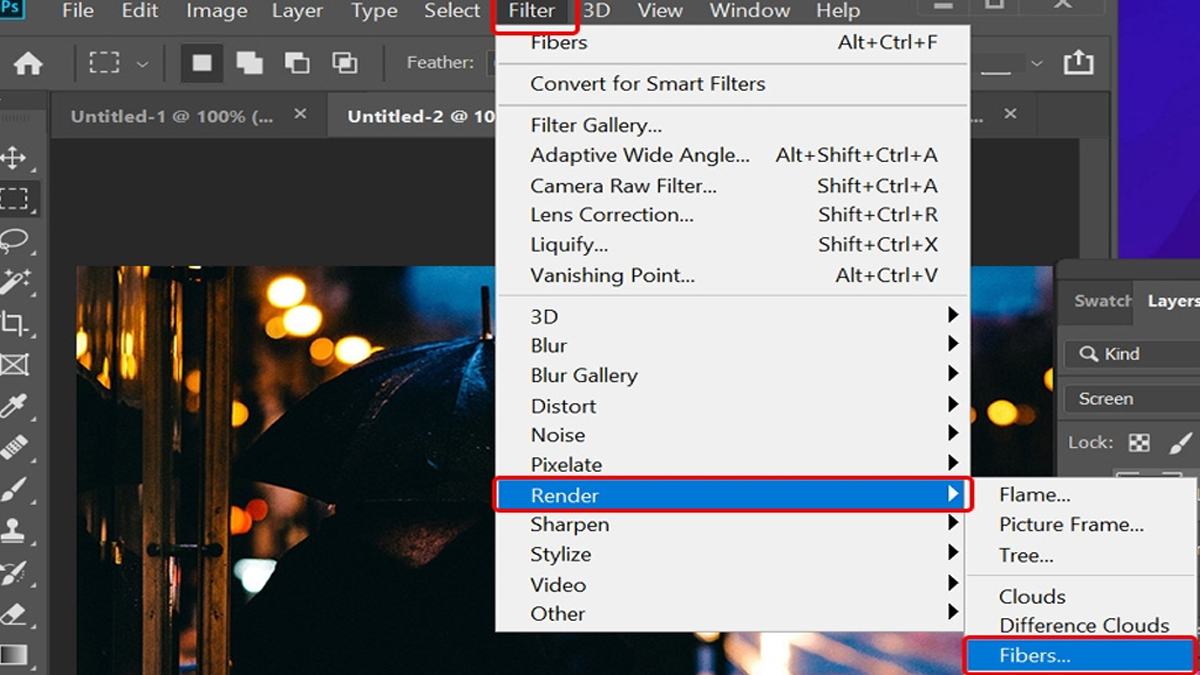Click the Share export icon

click(1078, 63)
